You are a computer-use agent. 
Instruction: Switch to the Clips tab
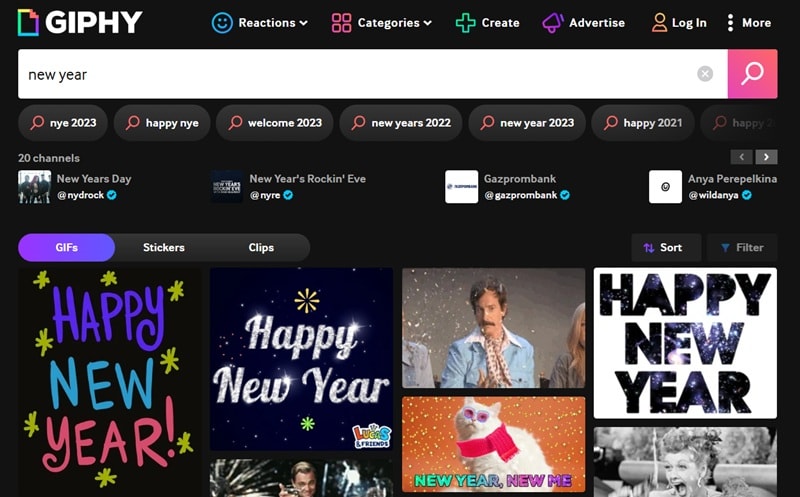(261, 247)
